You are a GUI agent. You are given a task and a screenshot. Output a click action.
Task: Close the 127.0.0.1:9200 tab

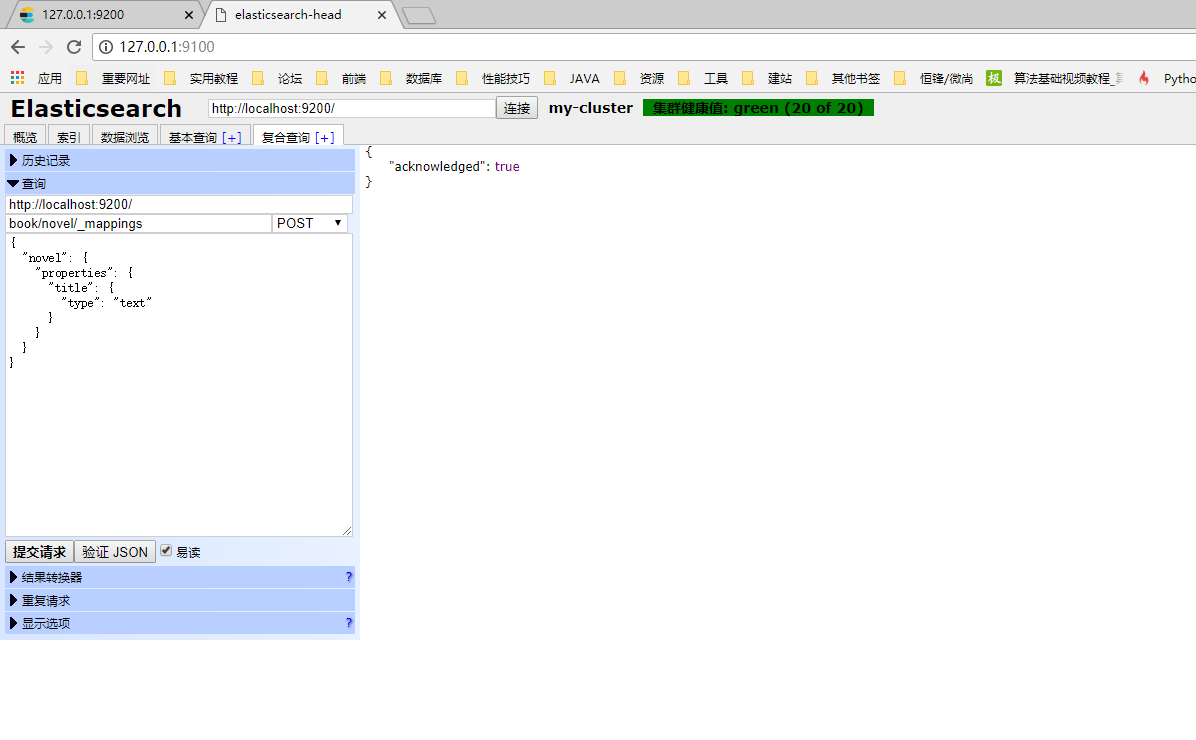188,14
